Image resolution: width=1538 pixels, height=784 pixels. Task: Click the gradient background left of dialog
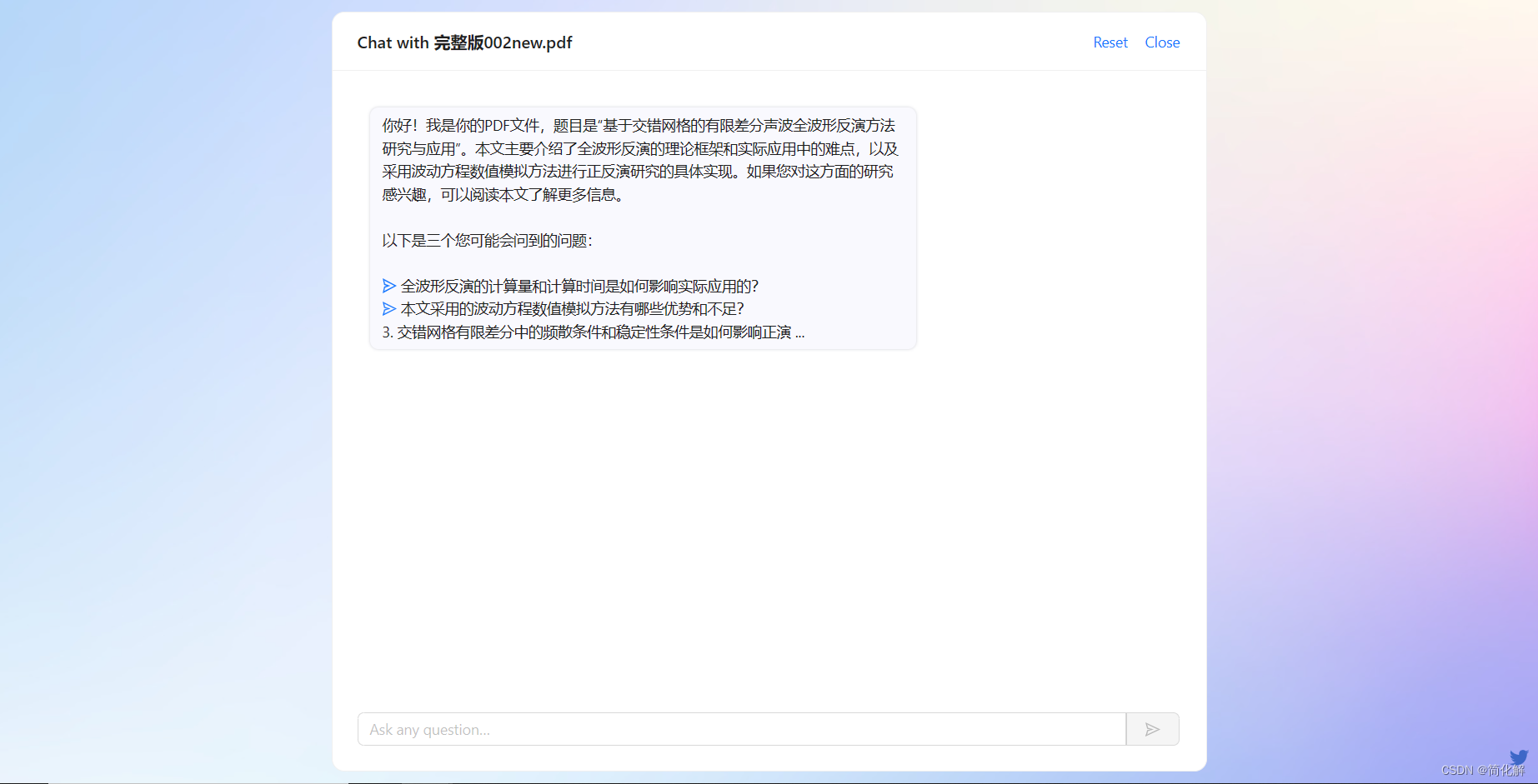click(x=167, y=392)
